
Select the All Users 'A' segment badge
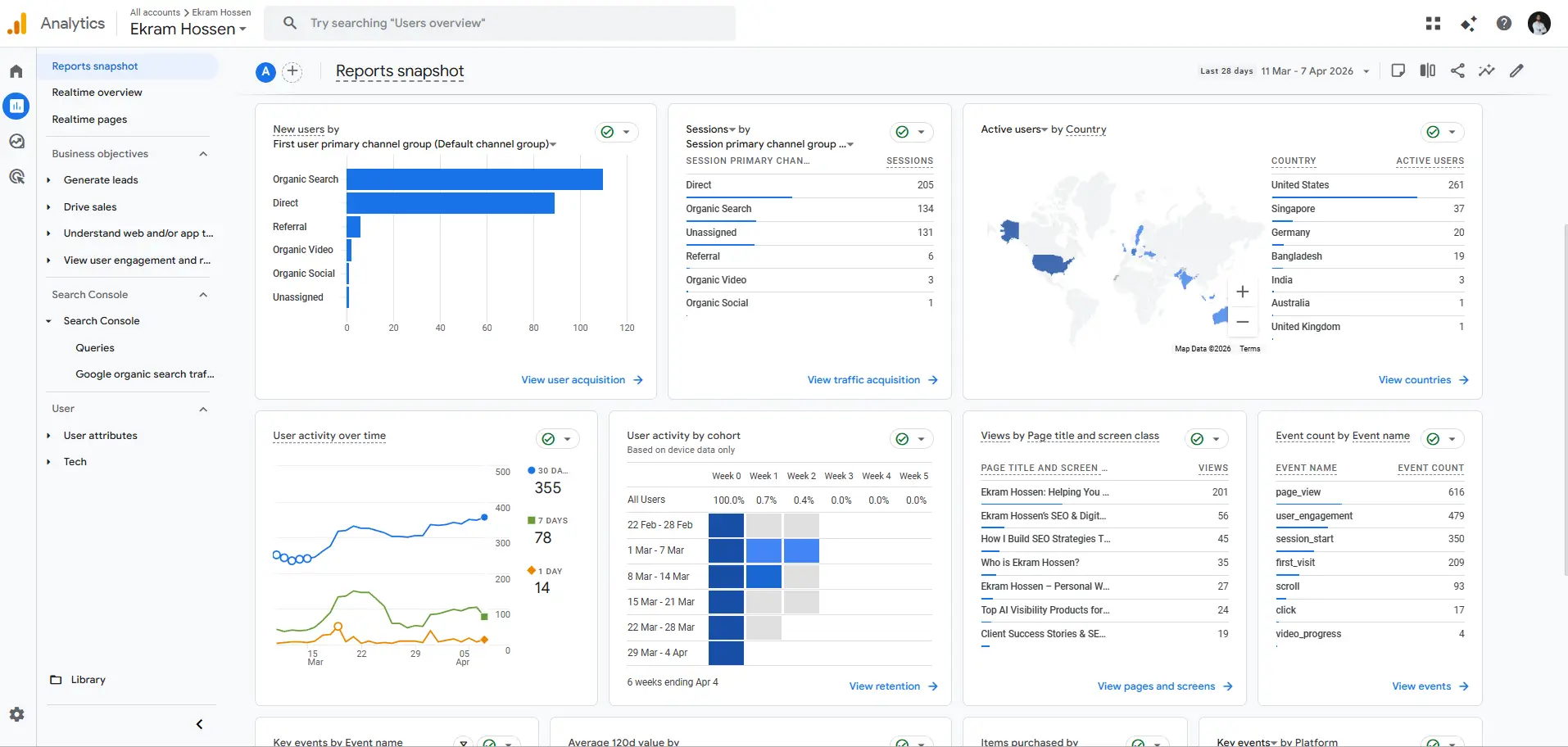[265, 71]
